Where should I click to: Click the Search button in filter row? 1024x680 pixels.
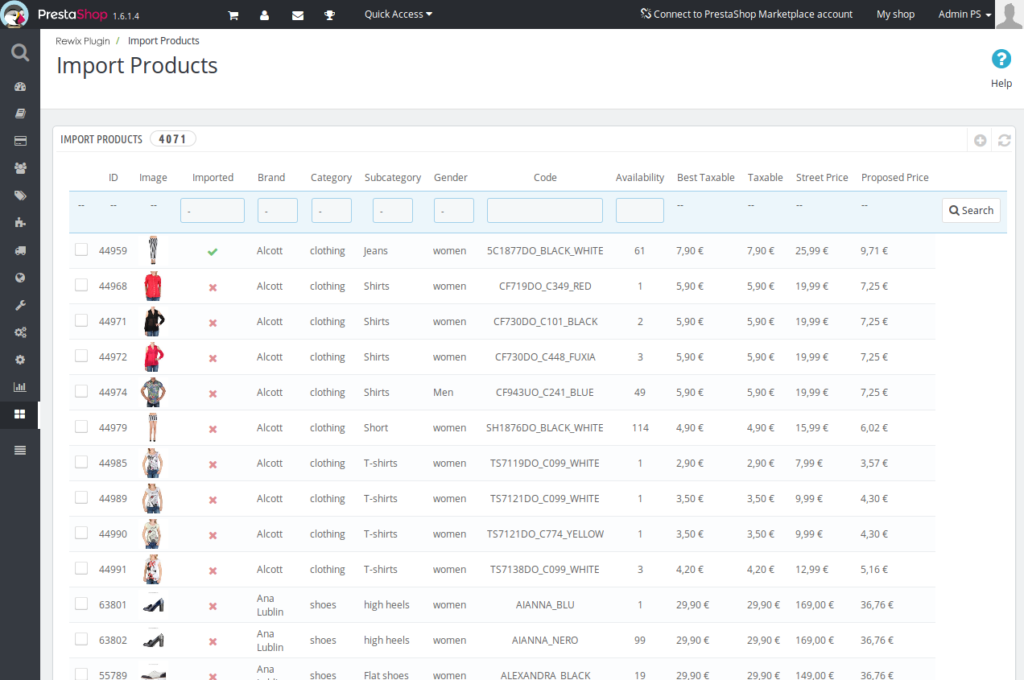pyautogui.click(x=971, y=210)
